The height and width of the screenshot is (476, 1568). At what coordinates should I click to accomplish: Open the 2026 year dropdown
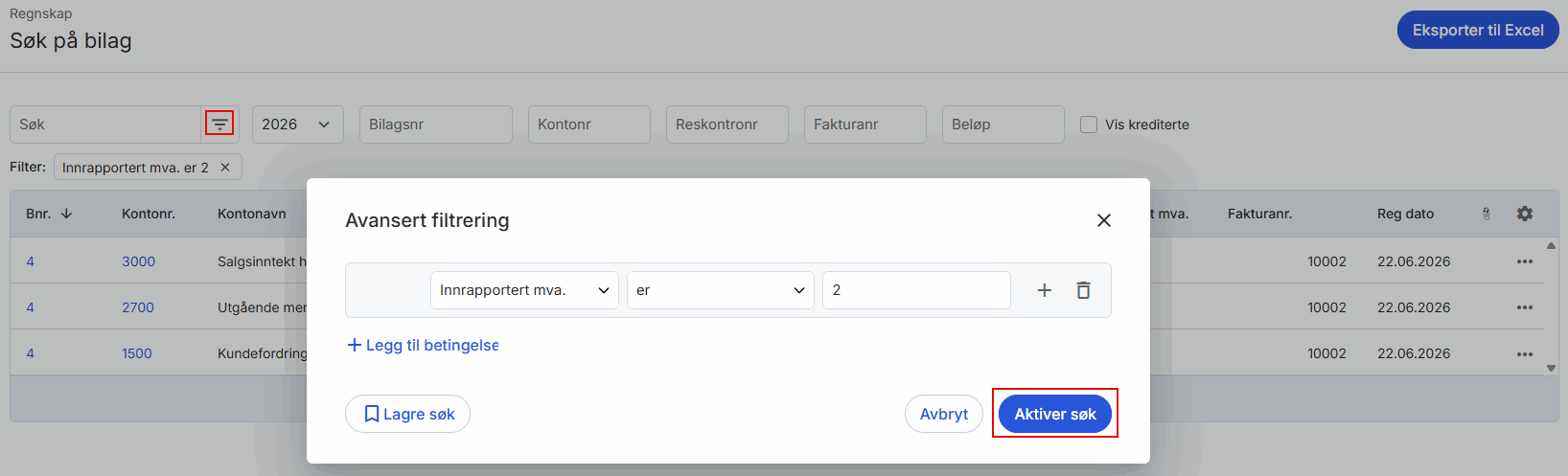298,125
